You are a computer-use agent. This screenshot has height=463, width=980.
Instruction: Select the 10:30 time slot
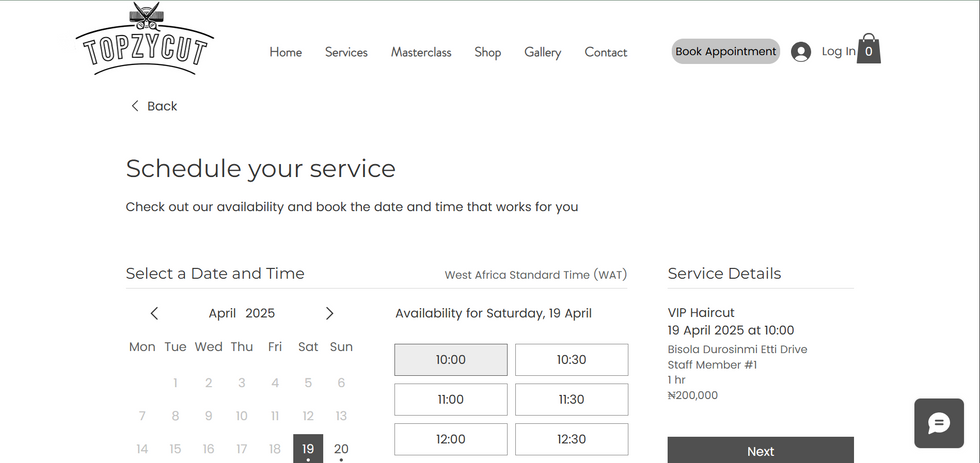coord(571,360)
